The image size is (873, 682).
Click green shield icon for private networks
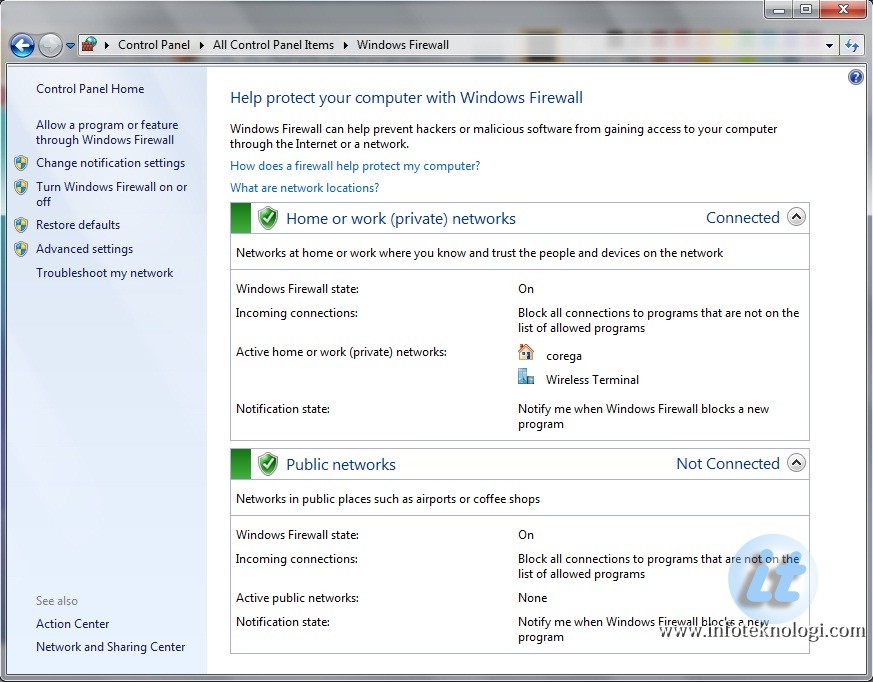(x=268, y=218)
